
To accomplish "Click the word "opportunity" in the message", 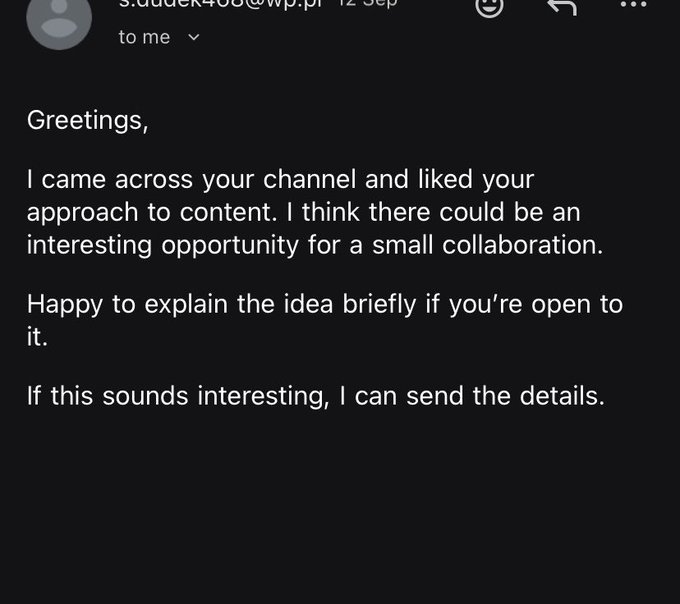I will pos(230,246).
